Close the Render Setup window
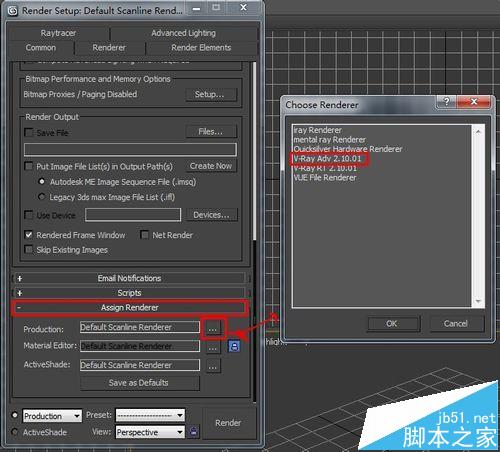This screenshot has height=452, width=500. coord(244,7)
